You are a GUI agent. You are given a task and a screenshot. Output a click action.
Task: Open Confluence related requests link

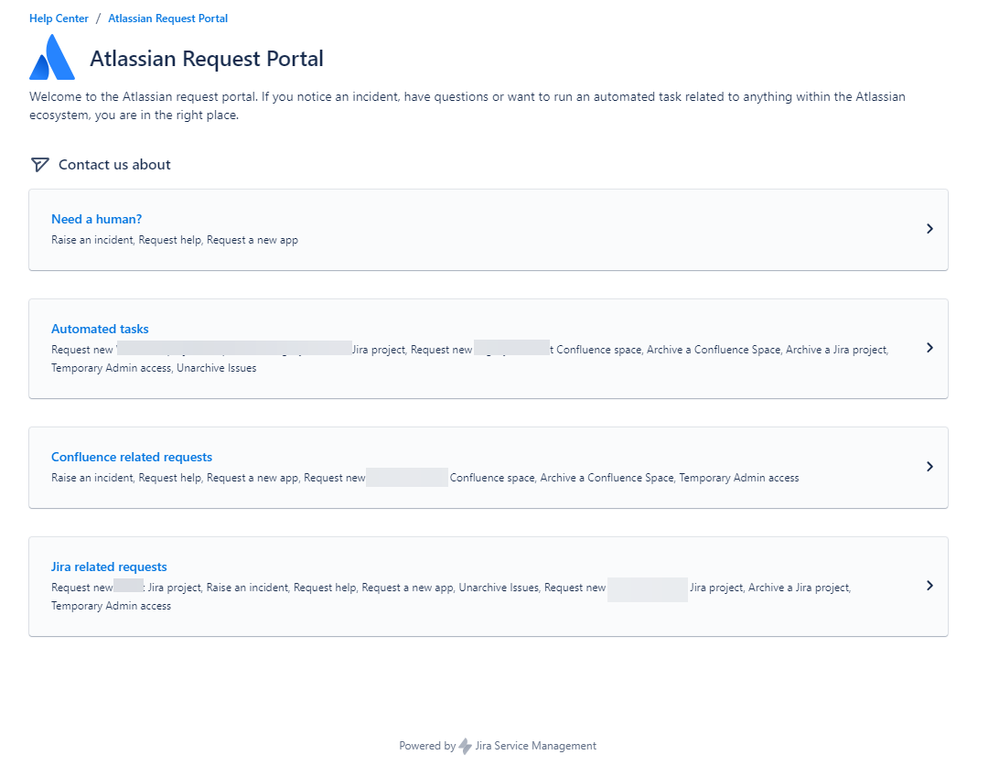coord(131,457)
